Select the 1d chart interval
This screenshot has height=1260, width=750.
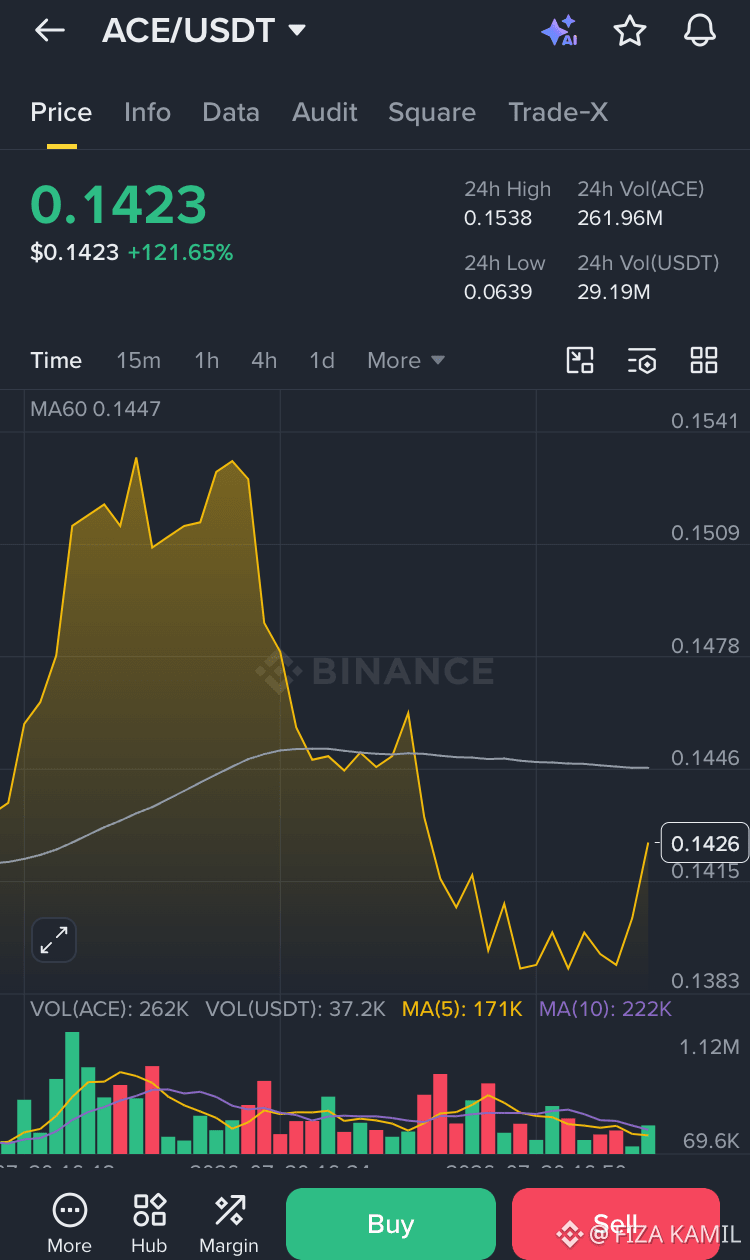(x=322, y=360)
